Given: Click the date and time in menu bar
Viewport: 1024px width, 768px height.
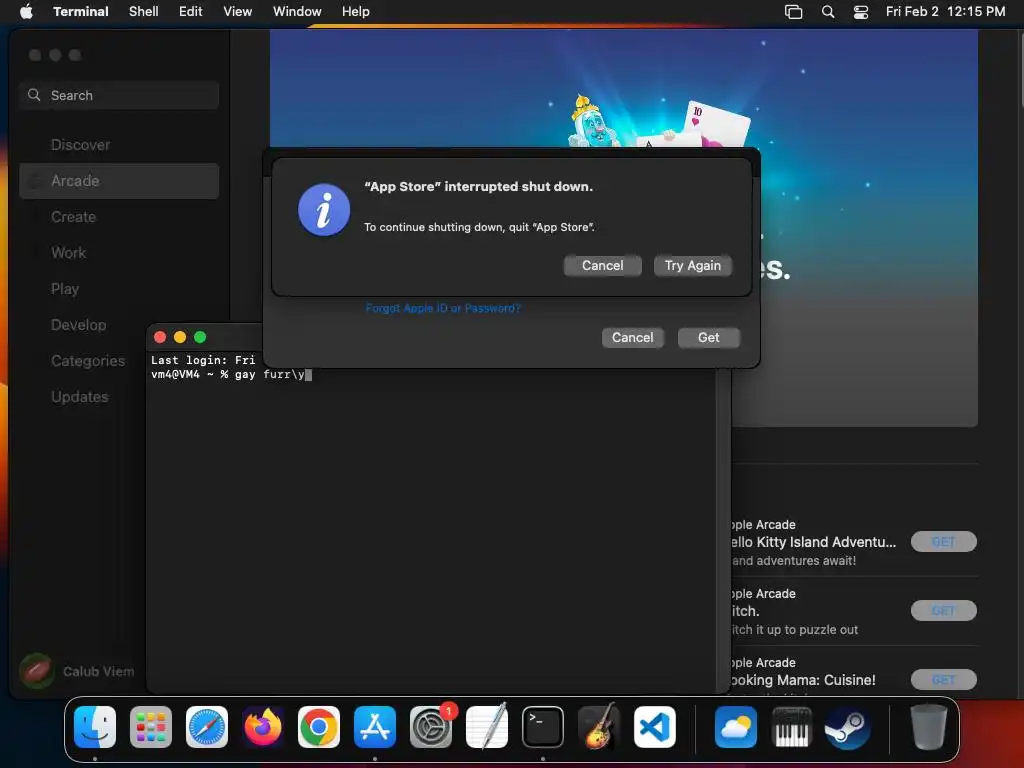Looking at the screenshot, I should coord(945,11).
